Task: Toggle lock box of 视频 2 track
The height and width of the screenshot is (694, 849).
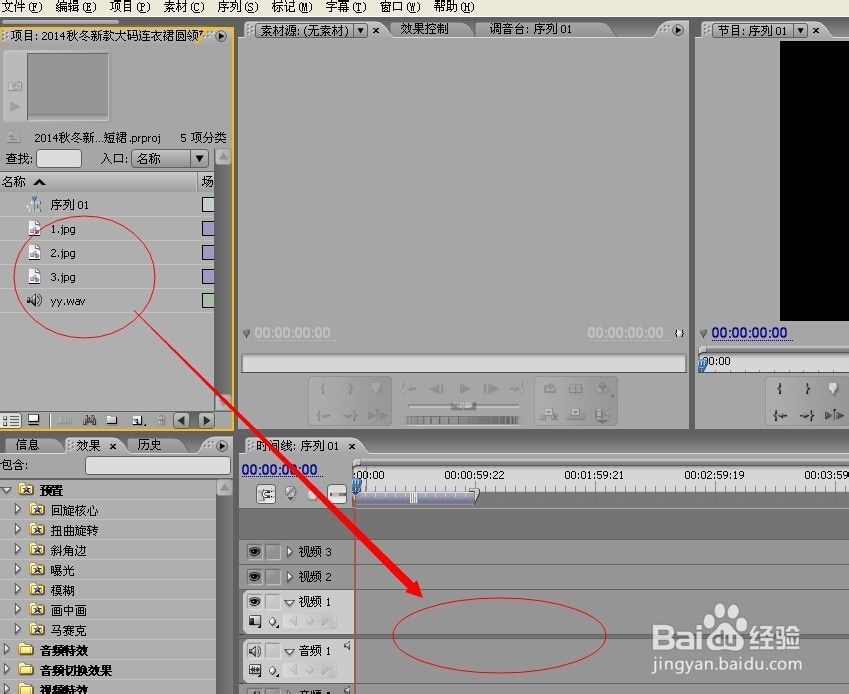Action: [273, 577]
